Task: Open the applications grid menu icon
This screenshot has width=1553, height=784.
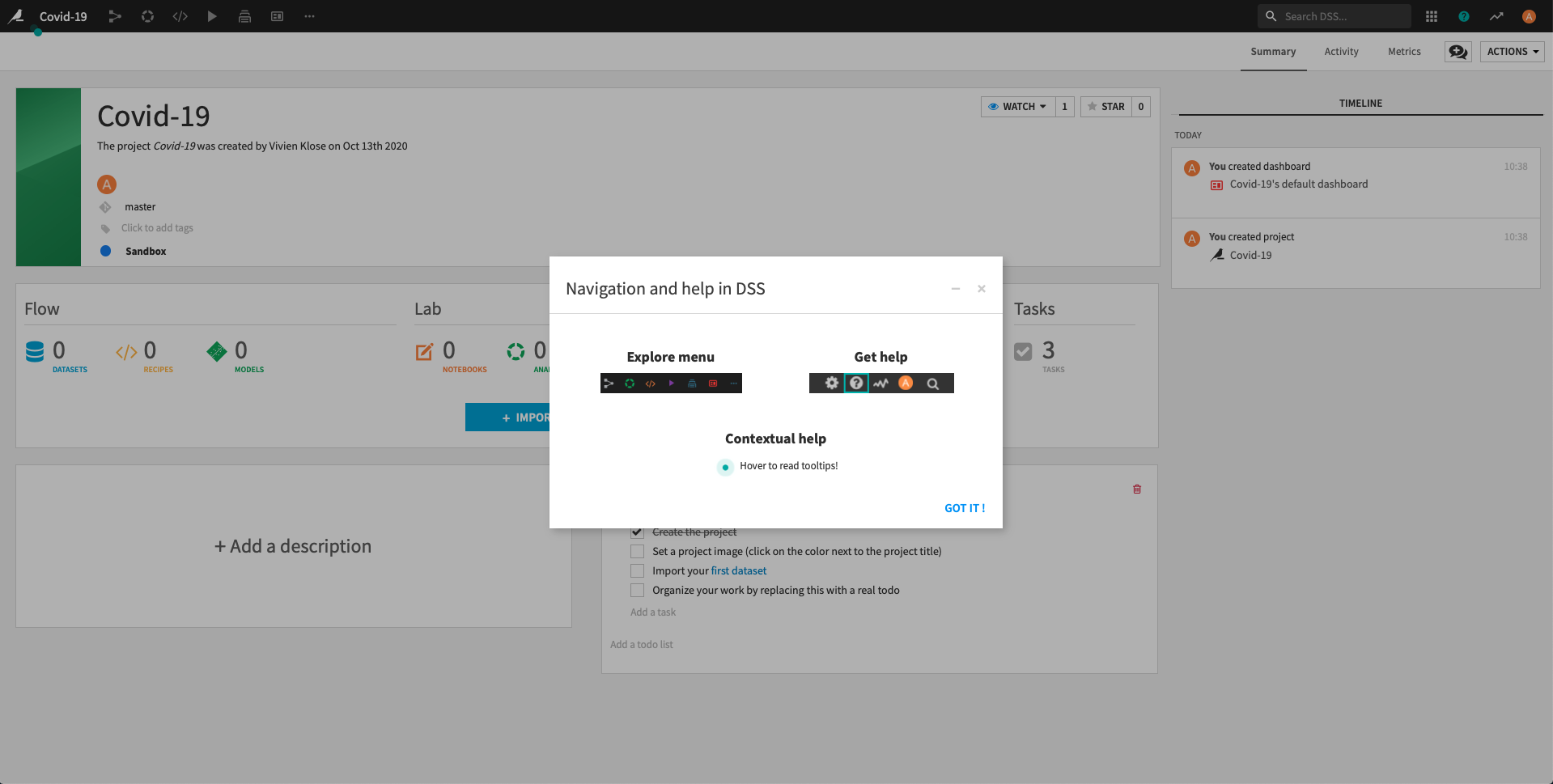Action: tap(1432, 16)
